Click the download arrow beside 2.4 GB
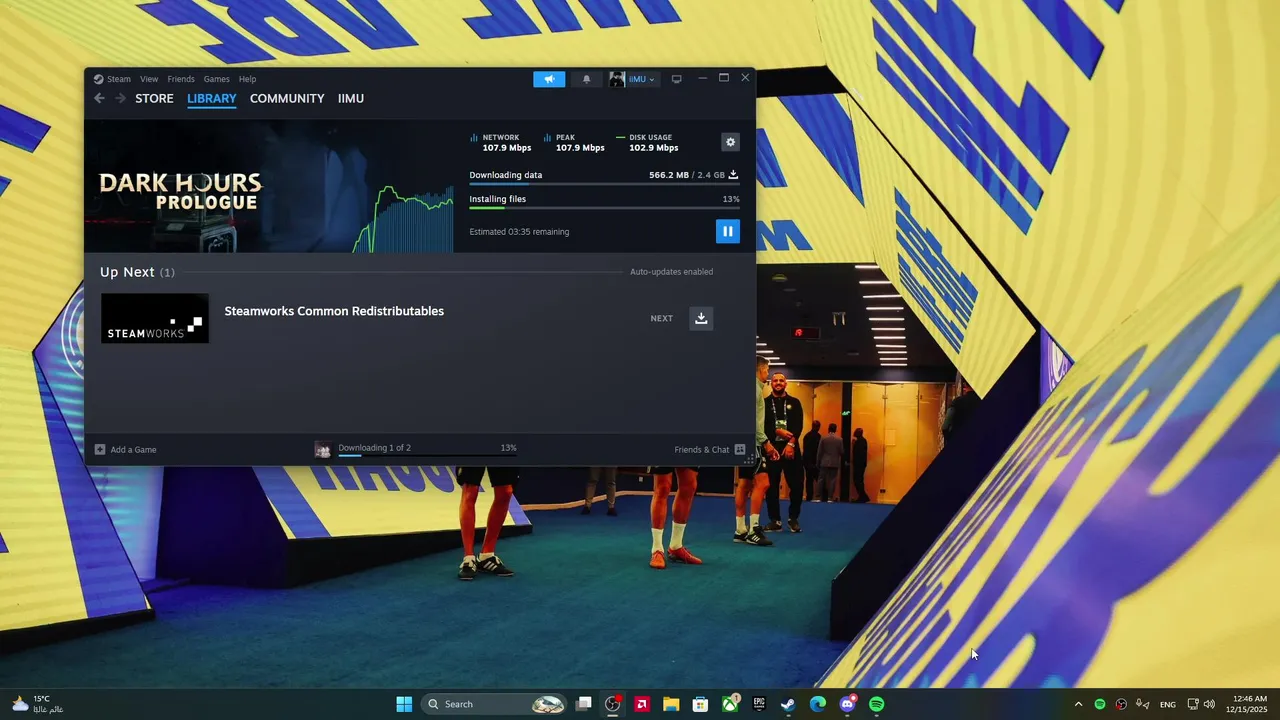Screen dimensions: 1280x720 pyautogui.click(x=733, y=175)
